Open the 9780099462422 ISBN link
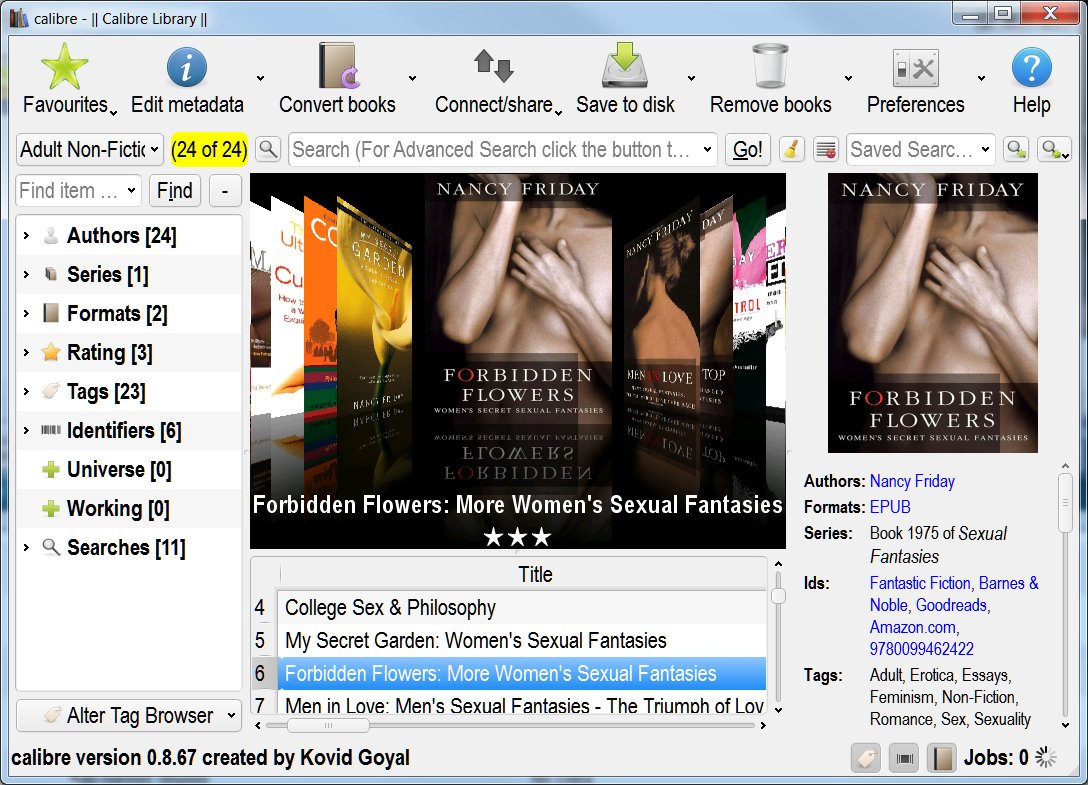1088x785 pixels. pyautogui.click(x=921, y=650)
